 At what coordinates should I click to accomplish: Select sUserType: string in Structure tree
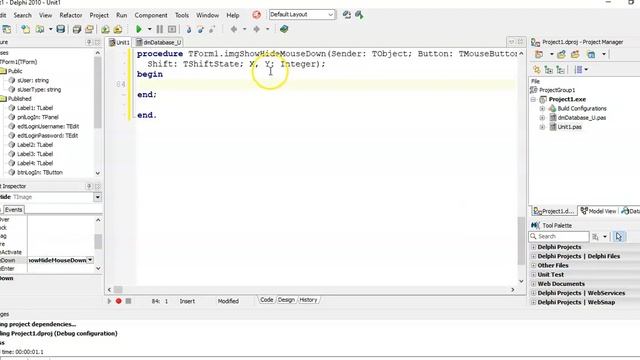click(x=39, y=89)
